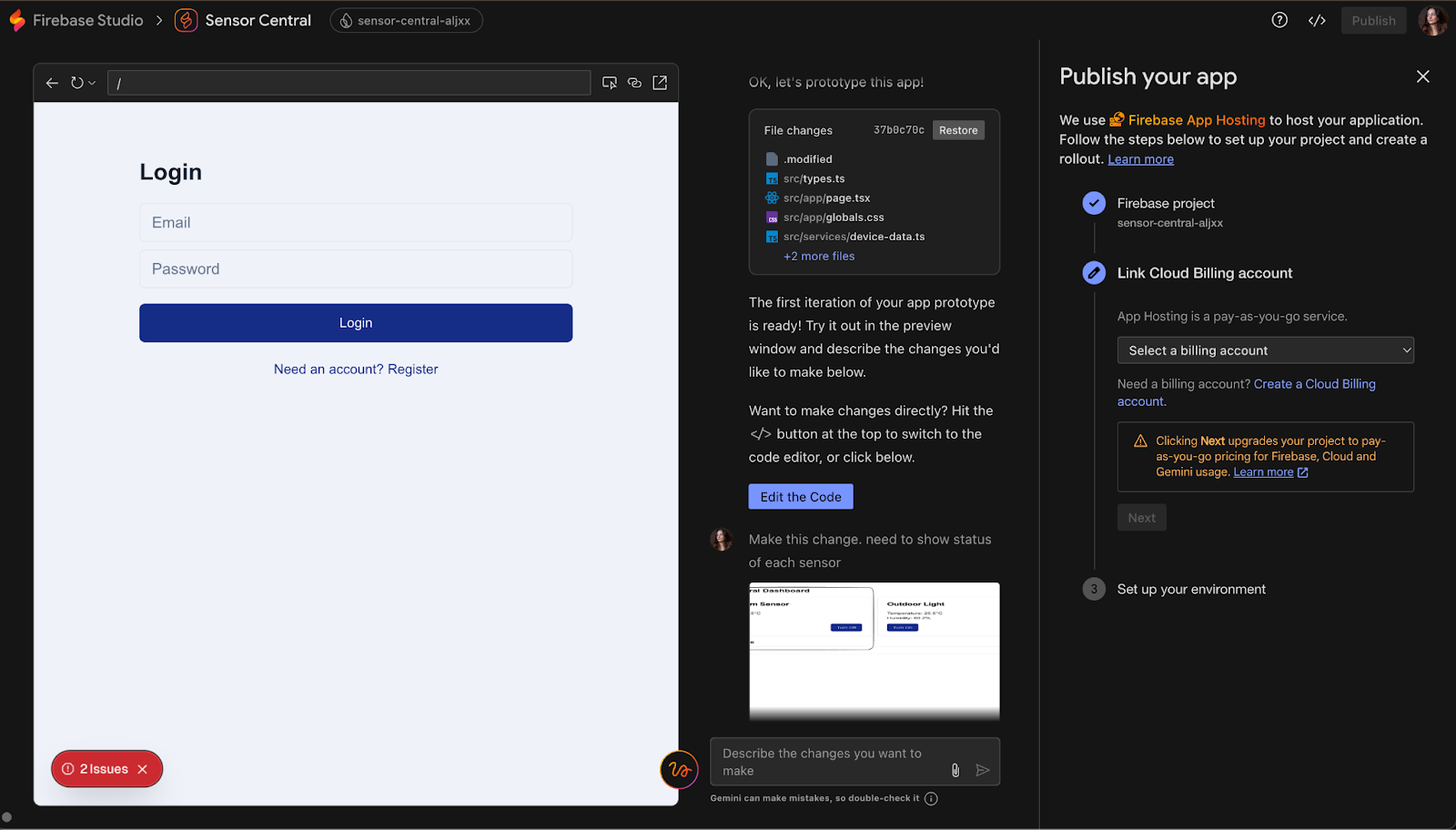This screenshot has width=1456, height=830.
Task: Click the Sensor Central title text
Action: pyautogui.click(x=258, y=20)
